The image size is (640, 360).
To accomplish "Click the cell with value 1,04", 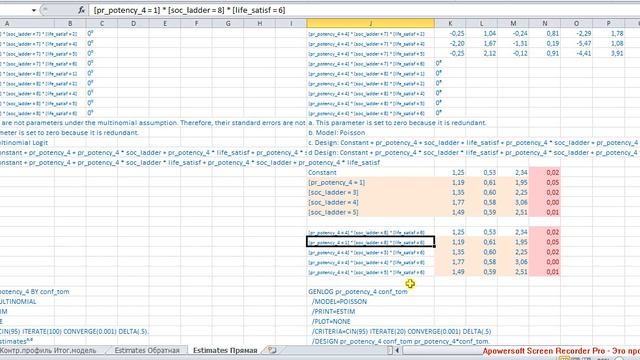I will click(x=482, y=33).
